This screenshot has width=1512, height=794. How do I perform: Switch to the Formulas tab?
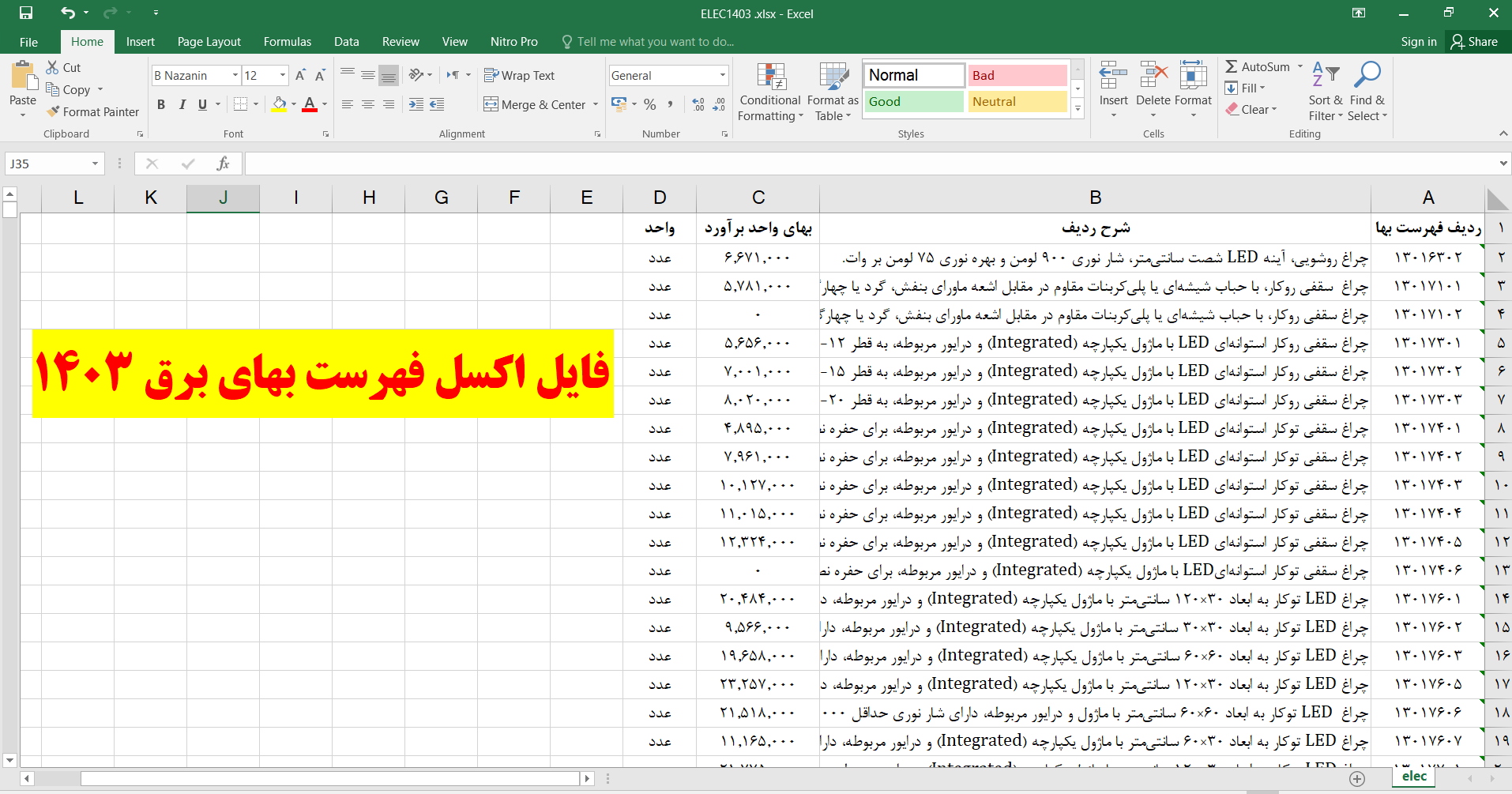pyautogui.click(x=287, y=42)
